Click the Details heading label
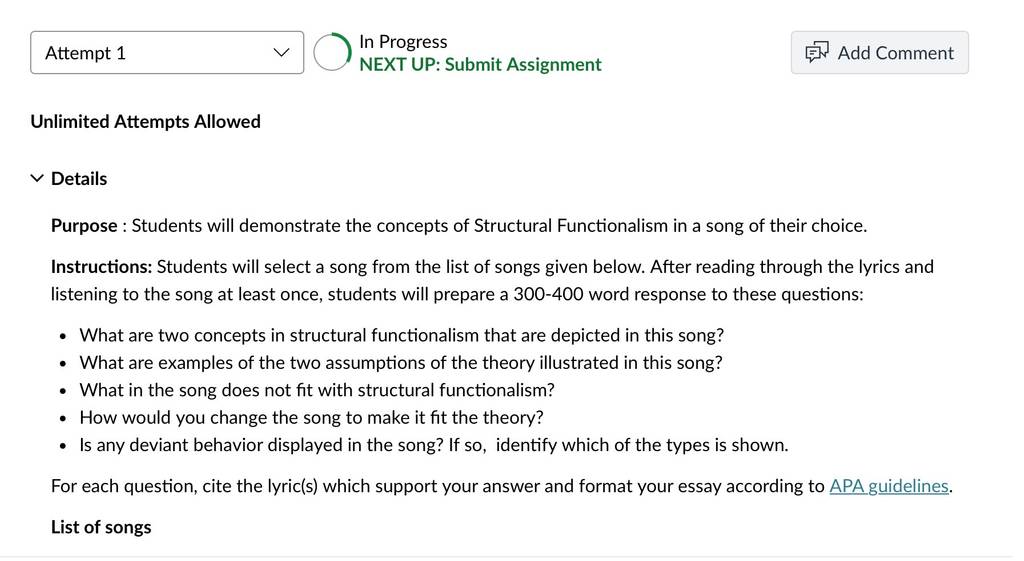1024x561 pixels. 79,178
